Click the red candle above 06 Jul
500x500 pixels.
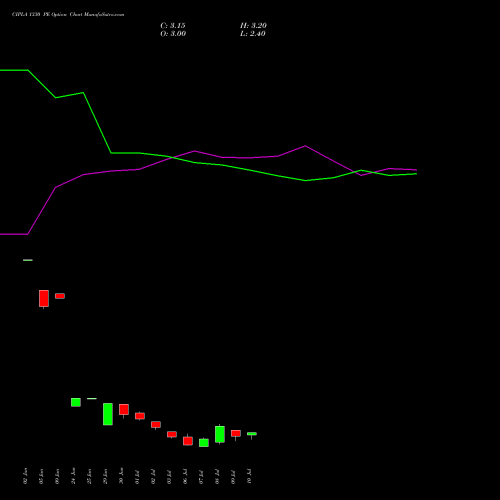[188, 441]
